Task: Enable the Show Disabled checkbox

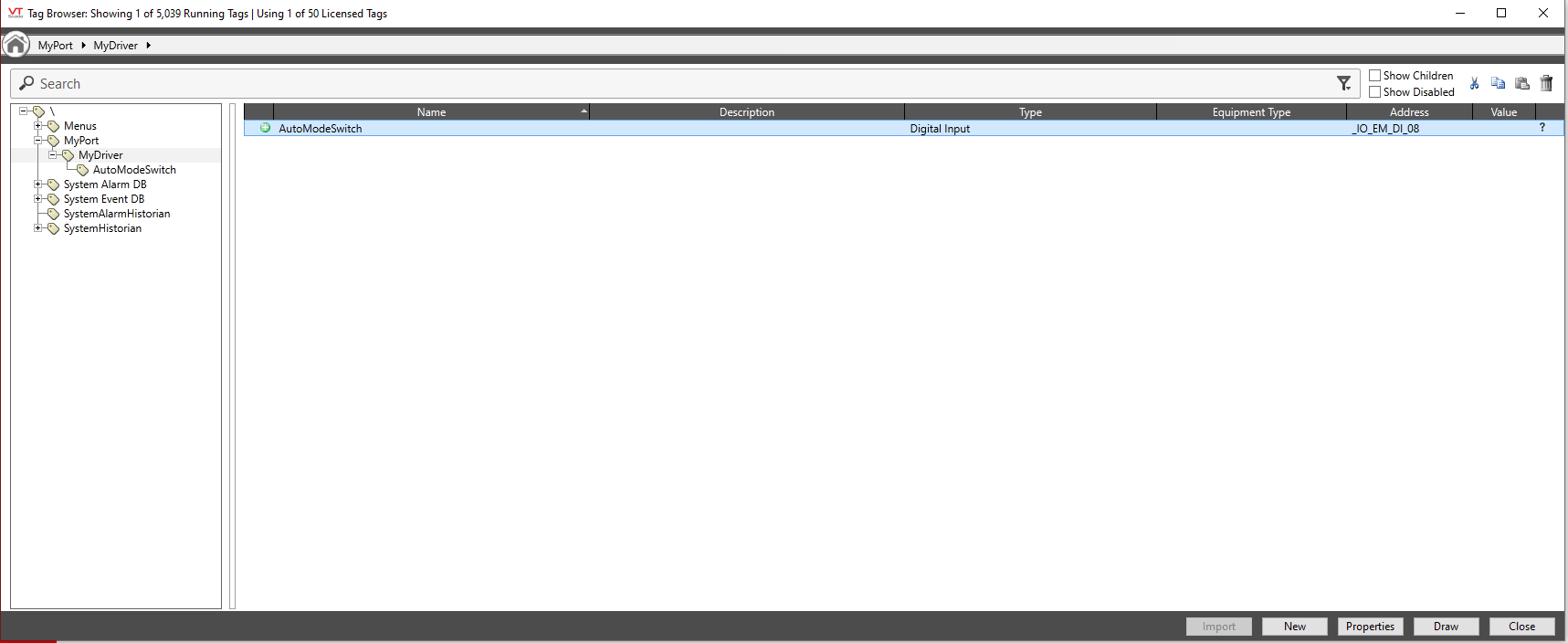Action: [1374, 92]
